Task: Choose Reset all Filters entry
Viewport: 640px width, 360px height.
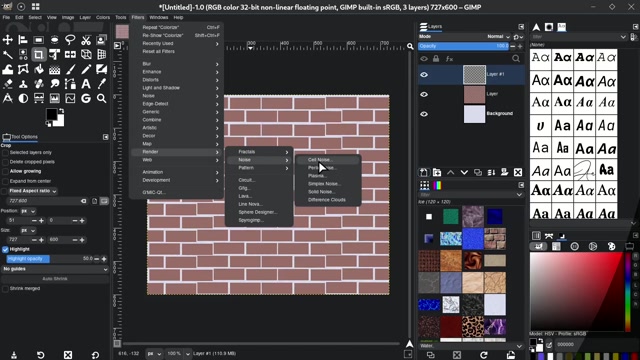Action: (177, 51)
